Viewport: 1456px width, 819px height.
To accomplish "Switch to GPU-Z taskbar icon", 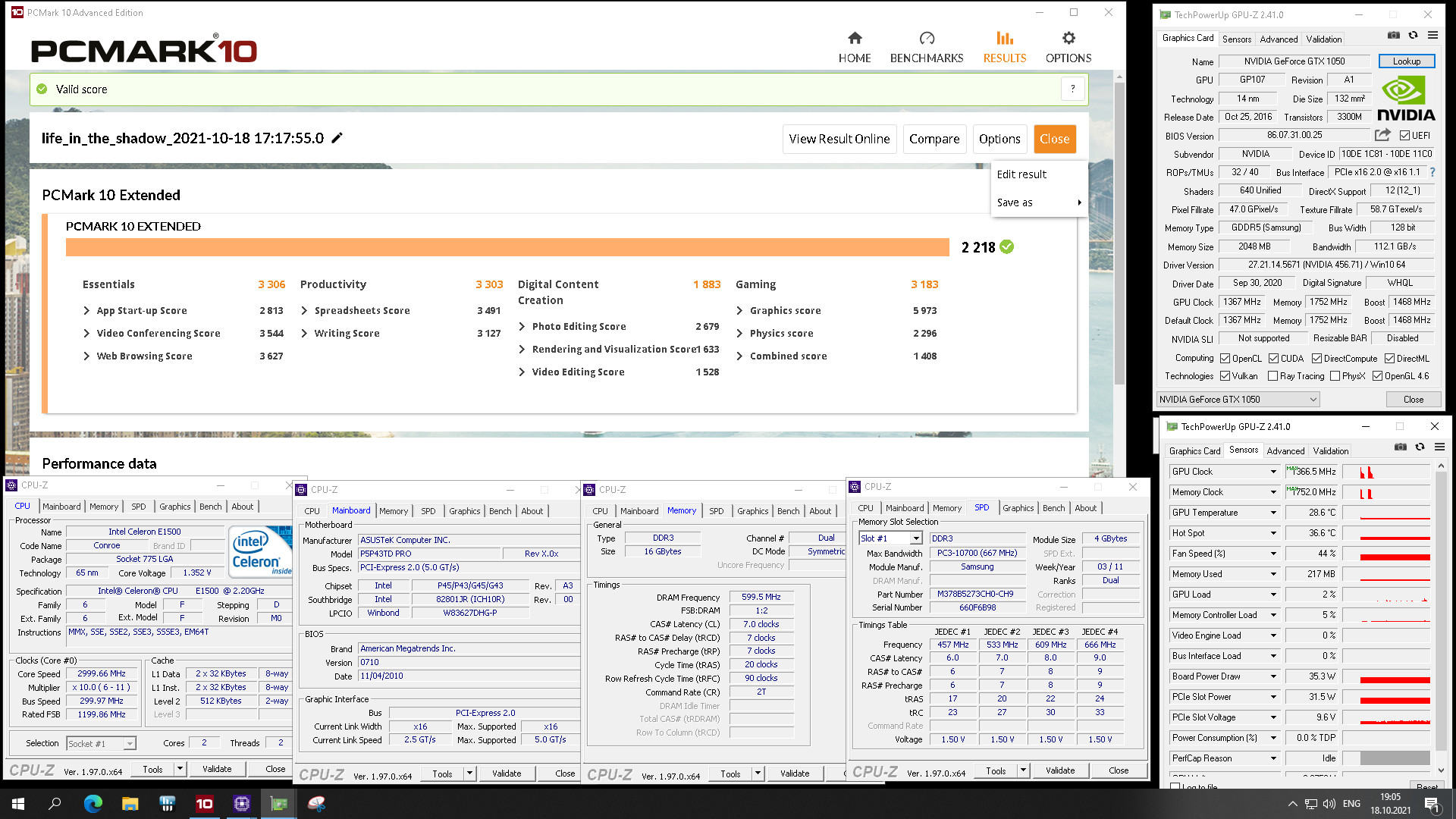I will (x=278, y=804).
